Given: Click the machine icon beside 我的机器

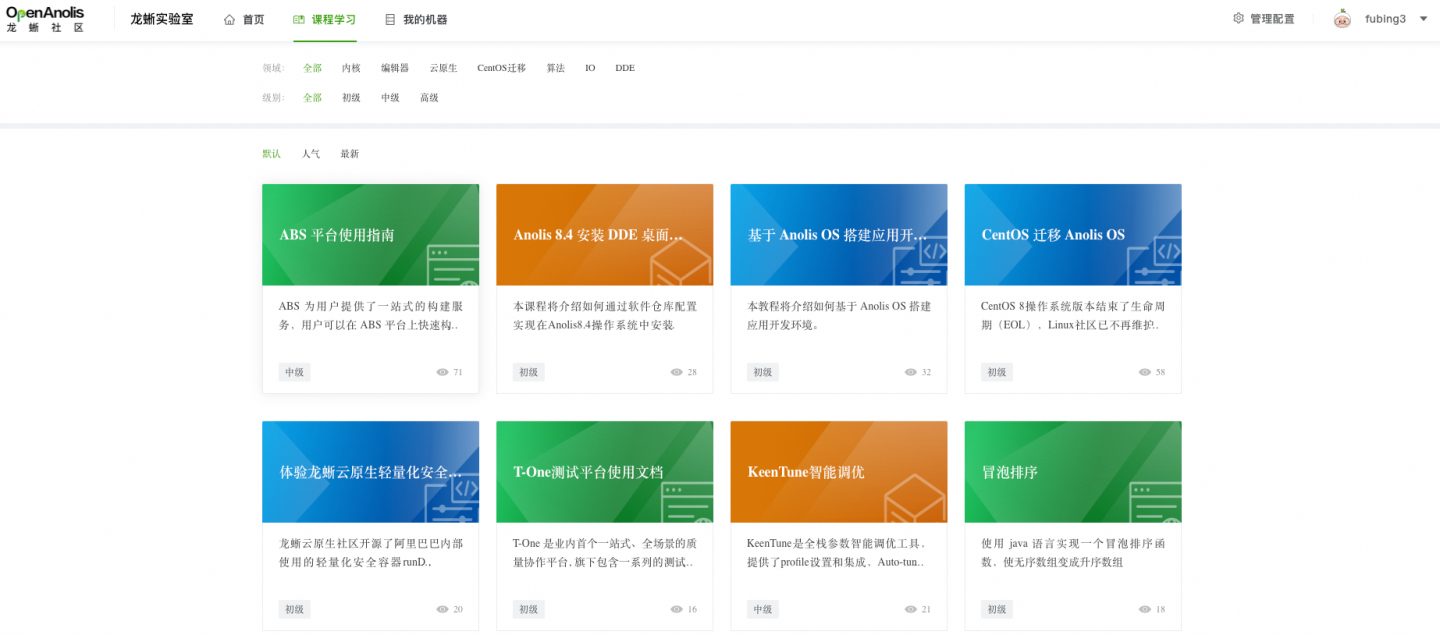Looking at the screenshot, I should click(390, 19).
